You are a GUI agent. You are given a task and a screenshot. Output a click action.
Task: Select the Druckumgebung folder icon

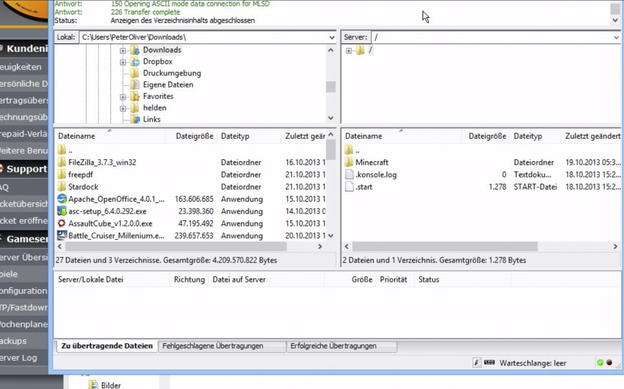[x=135, y=73]
